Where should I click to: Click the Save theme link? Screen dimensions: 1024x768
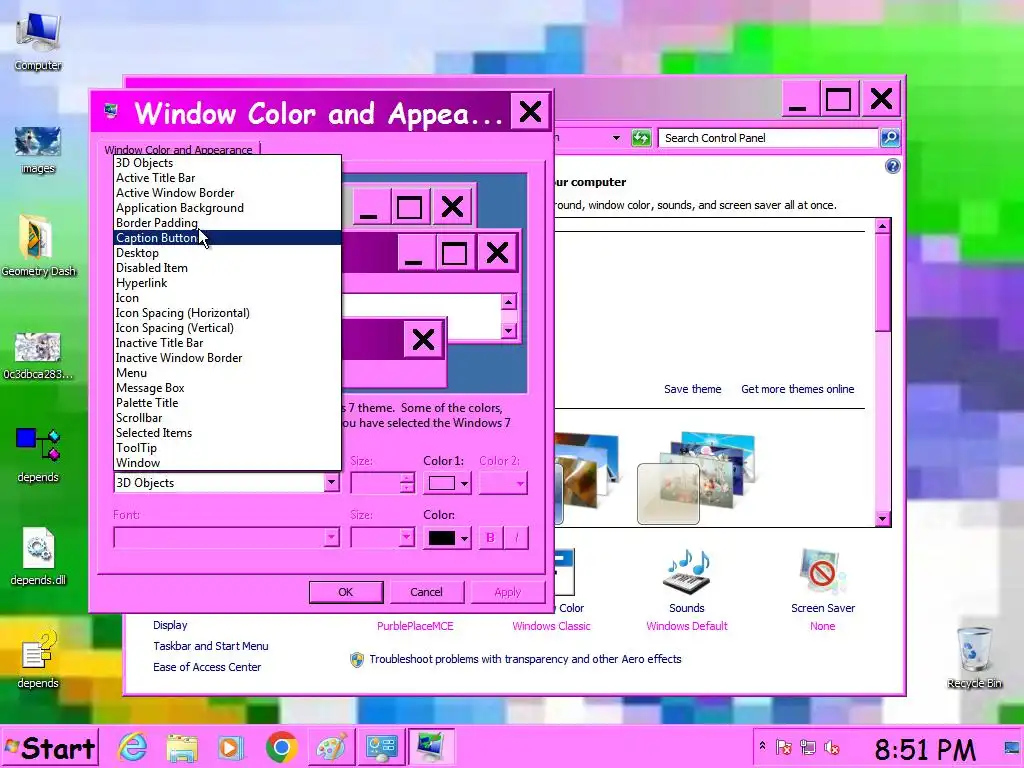[x=692, y=389]
